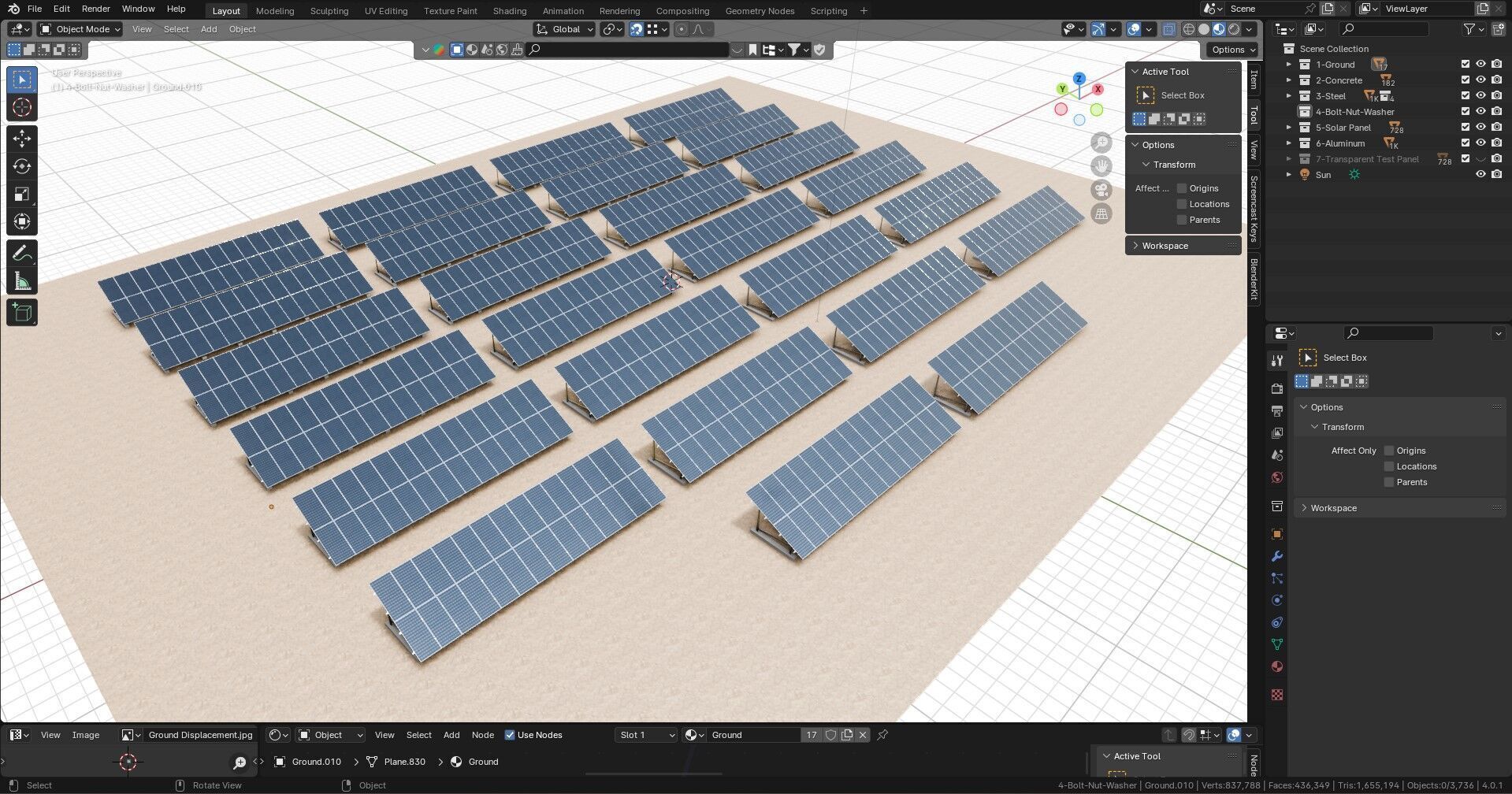The image size is (1512, 794).
Task: Open the BlenderKit sidebar tab
Action: 1254,279
